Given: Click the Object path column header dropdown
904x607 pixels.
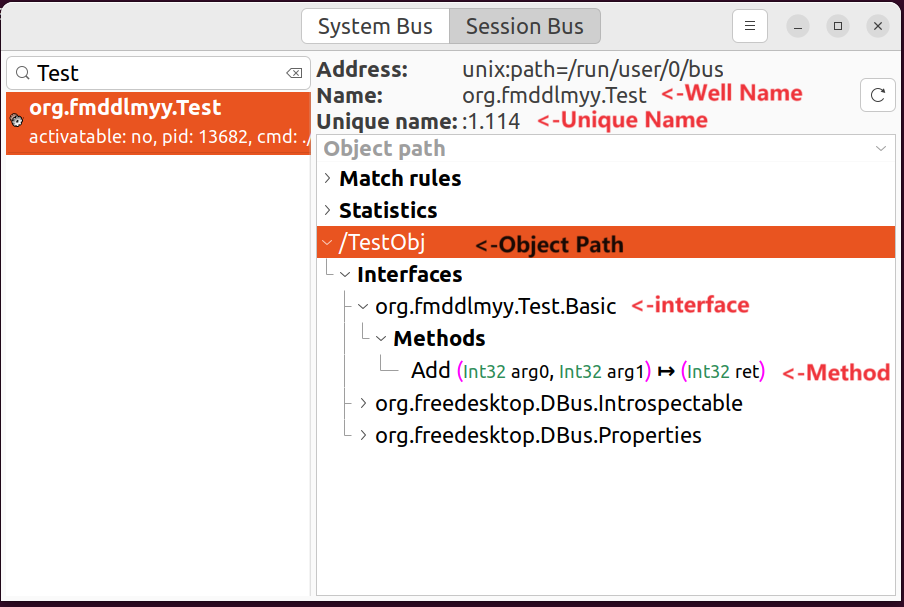Looking at the screenshot, I should [x=881, y=149].
